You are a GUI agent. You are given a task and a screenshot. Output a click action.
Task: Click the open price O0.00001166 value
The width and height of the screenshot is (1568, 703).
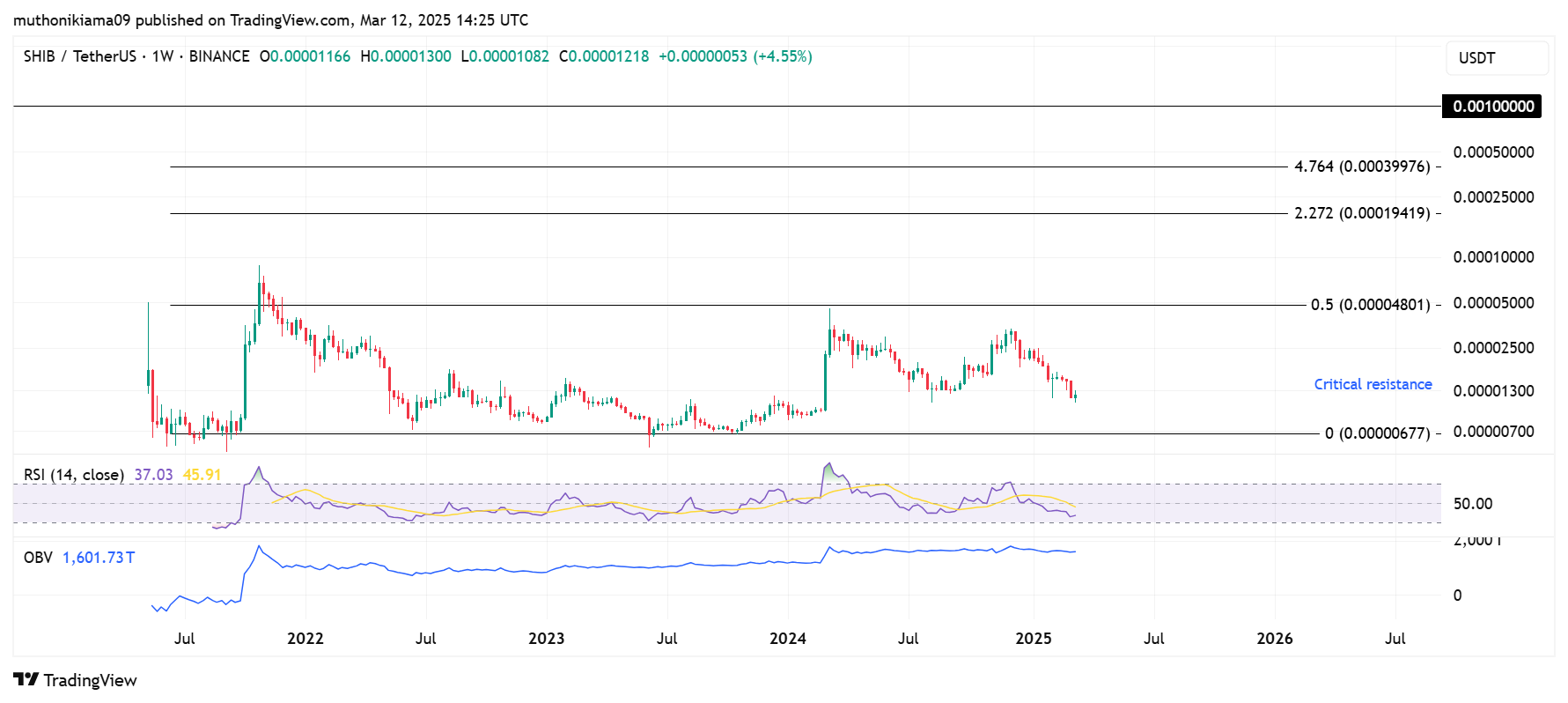(x=305, y=56)
